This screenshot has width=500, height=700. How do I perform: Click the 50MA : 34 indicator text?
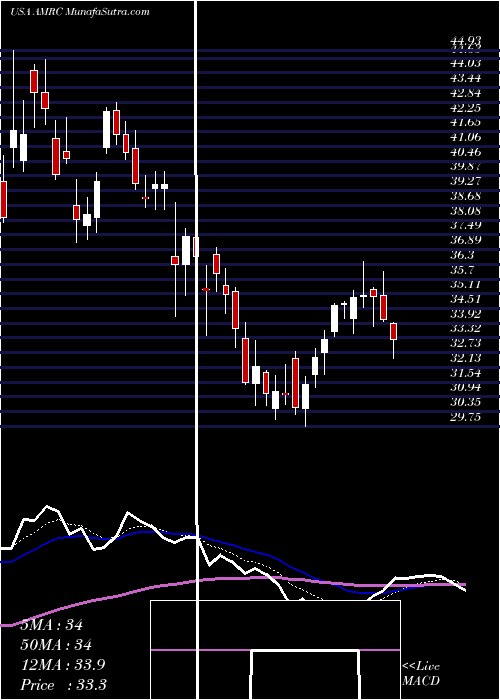coord(56,645)
